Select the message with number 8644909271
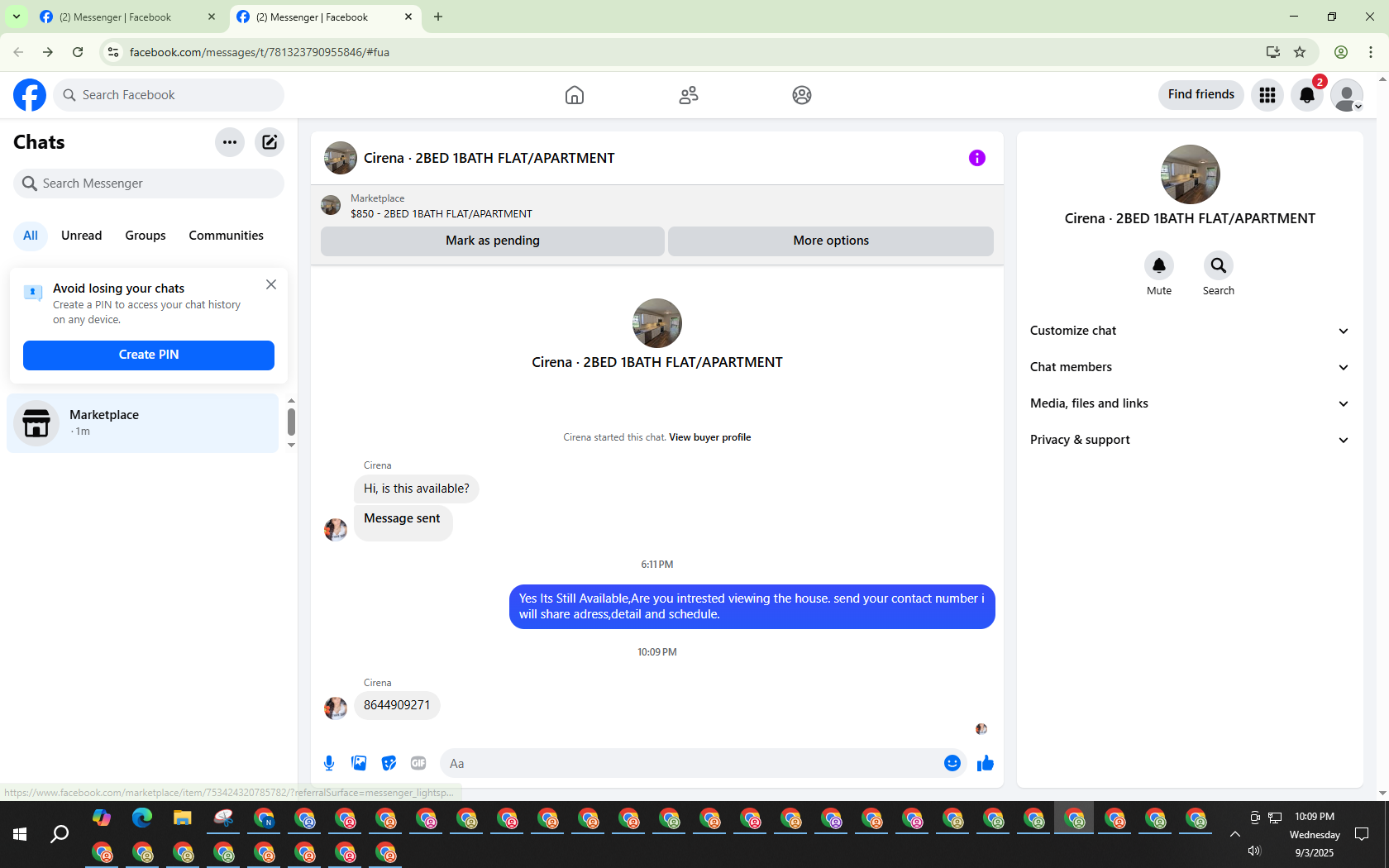The width and height of the screenshot is (1389, 868). [x=397, y=705]
